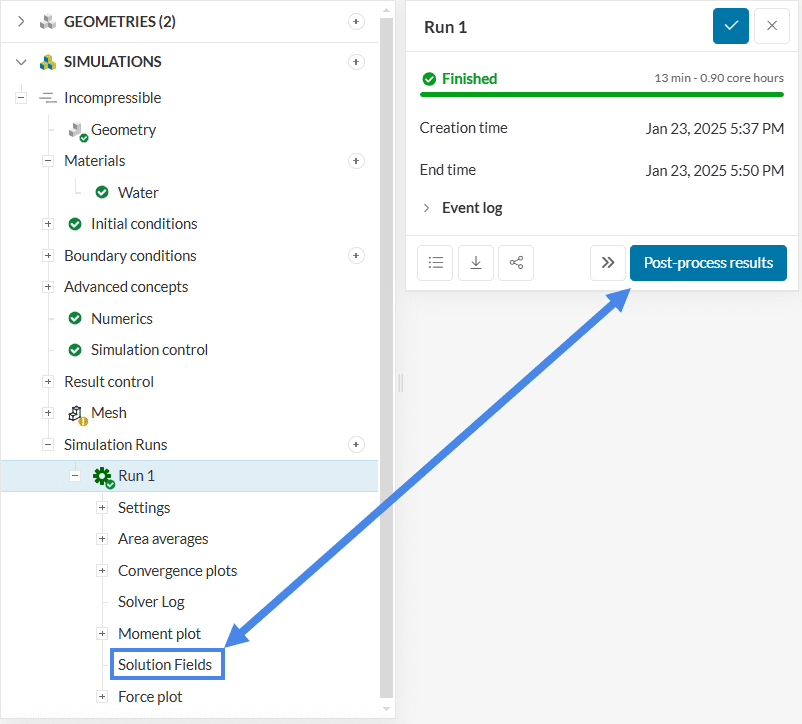The height and width of the screenshot is (724, 802).
Task: Expand the GEOMETRIES section
Action: click(21, 21)
